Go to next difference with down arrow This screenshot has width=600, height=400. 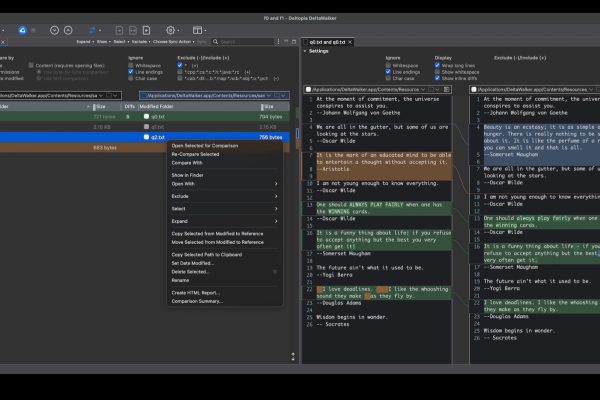(54, 30)
